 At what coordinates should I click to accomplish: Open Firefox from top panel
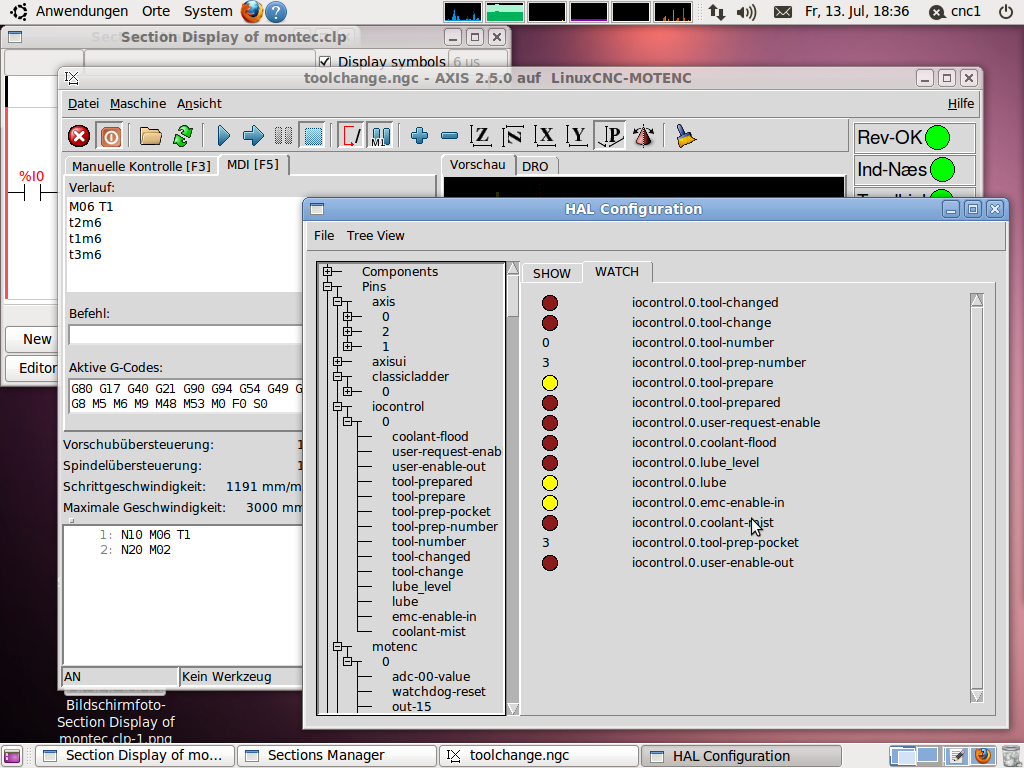click(251, 11)
